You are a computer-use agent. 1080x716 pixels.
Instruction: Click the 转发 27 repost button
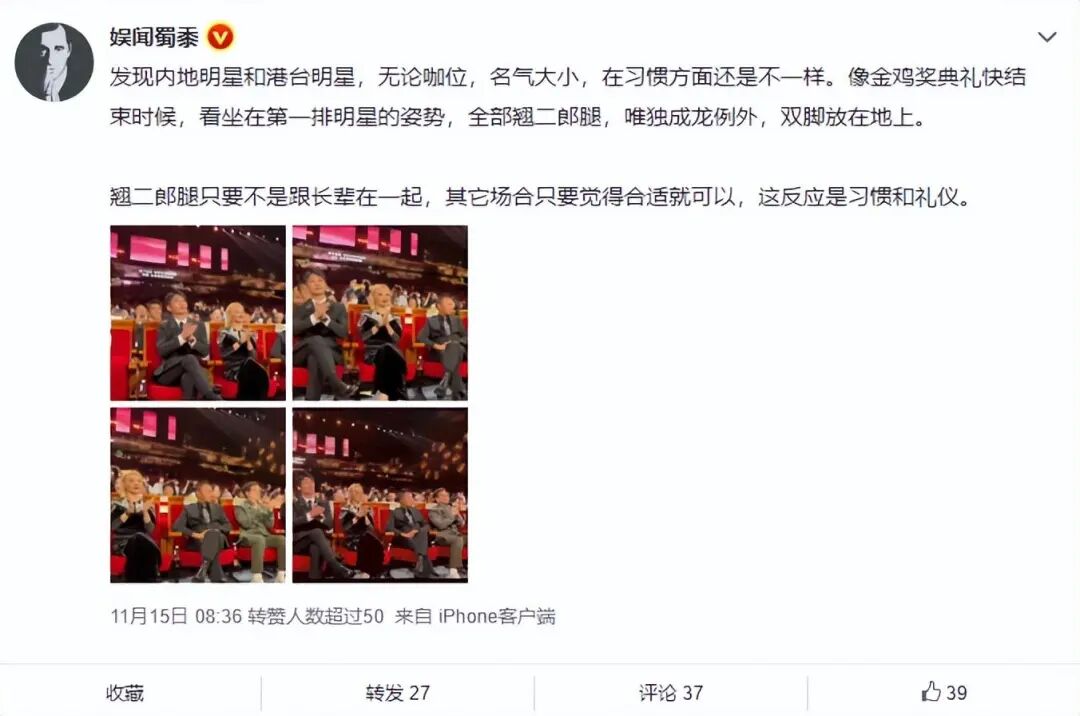pos(397,693)
